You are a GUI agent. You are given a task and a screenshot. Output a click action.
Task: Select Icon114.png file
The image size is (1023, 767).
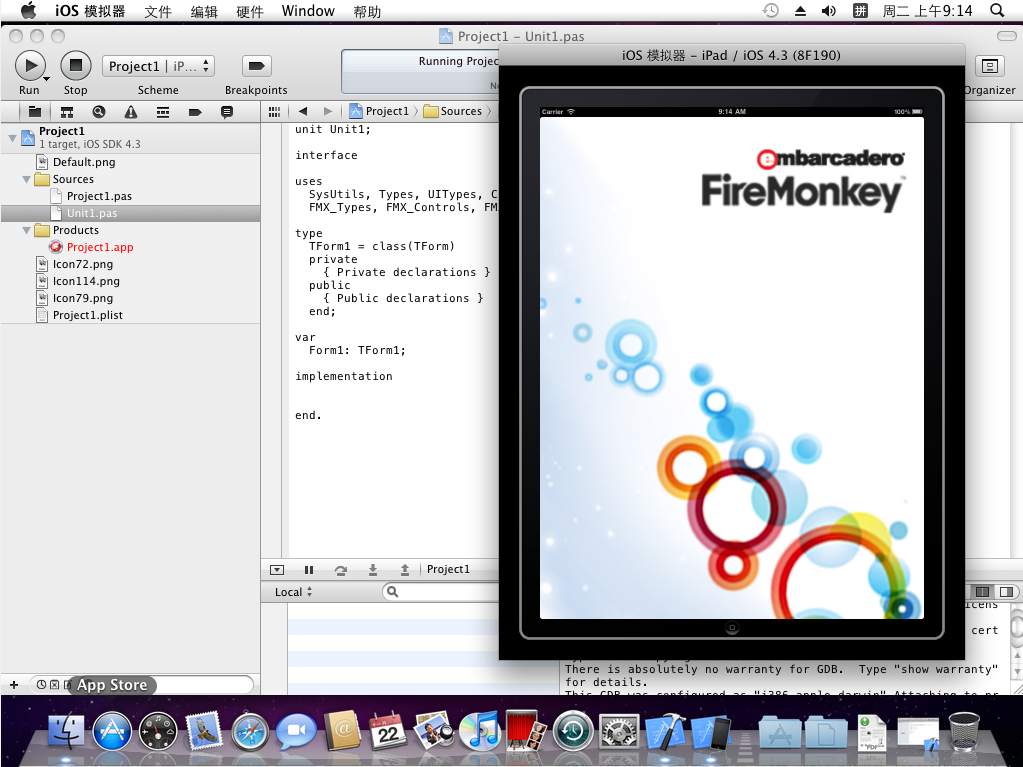(x=85, y=281)
